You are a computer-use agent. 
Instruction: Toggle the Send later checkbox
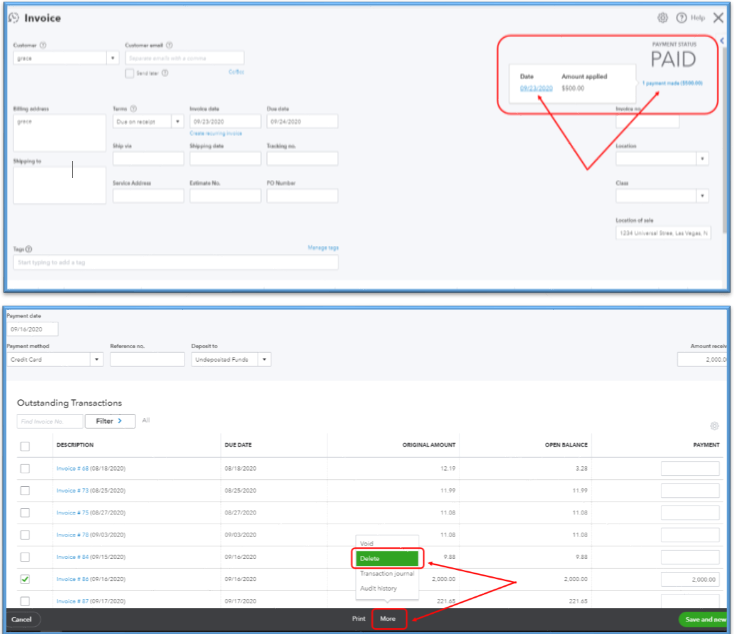(x=130, y=74)
